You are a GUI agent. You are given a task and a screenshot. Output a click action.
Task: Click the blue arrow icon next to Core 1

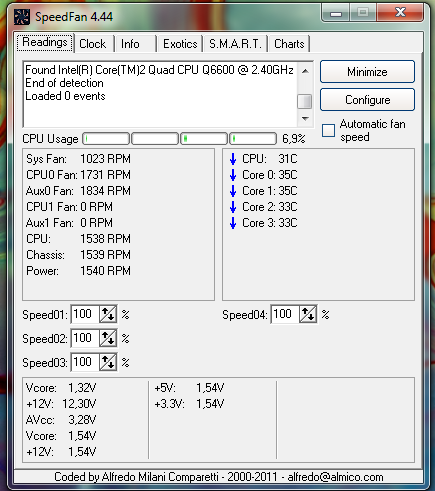click(233, 191)
